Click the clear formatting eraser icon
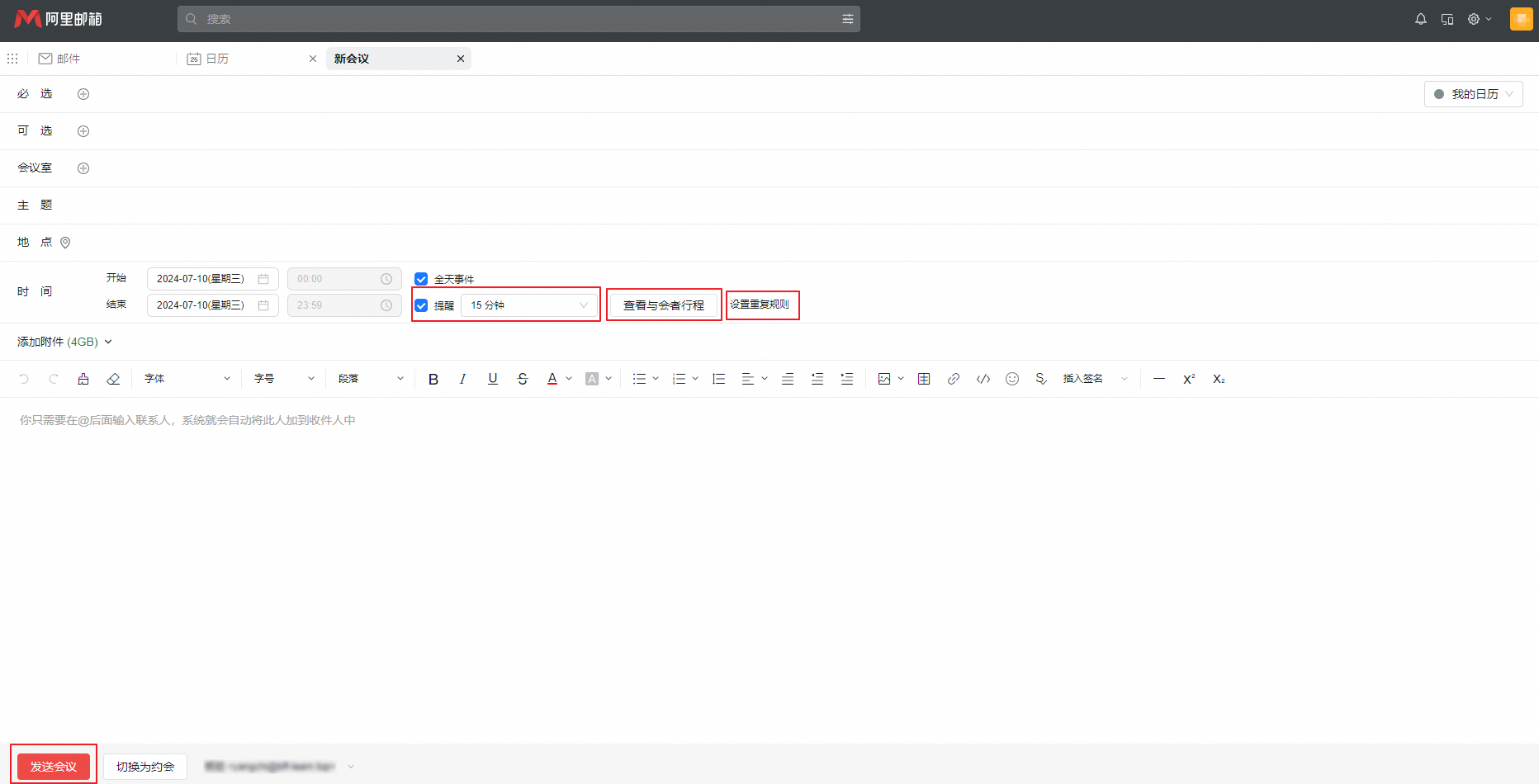Image resolution: width=1539 pixels, height=784 pixels. point(113,379)
